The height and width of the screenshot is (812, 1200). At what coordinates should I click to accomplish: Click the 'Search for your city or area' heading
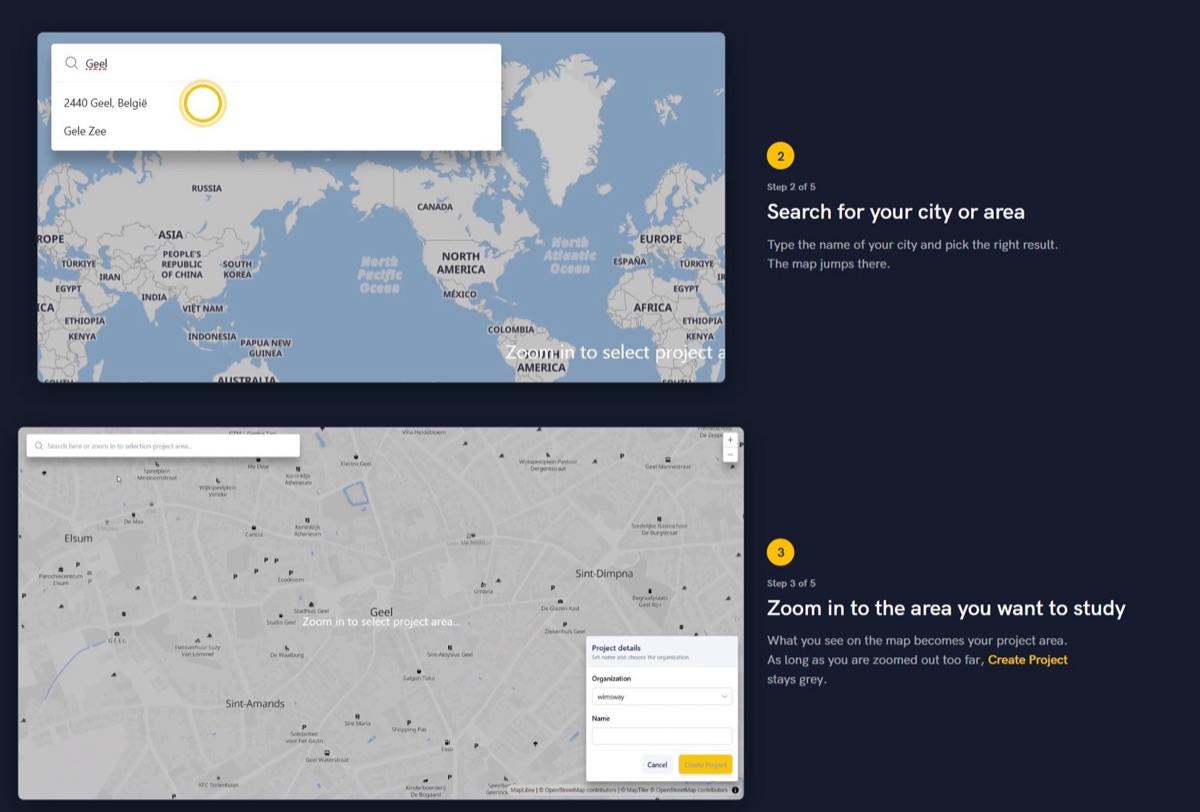[x=895, y=212]
